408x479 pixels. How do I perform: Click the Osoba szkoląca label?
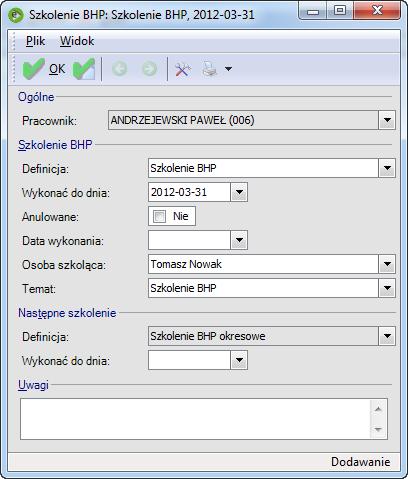[64, 265]
